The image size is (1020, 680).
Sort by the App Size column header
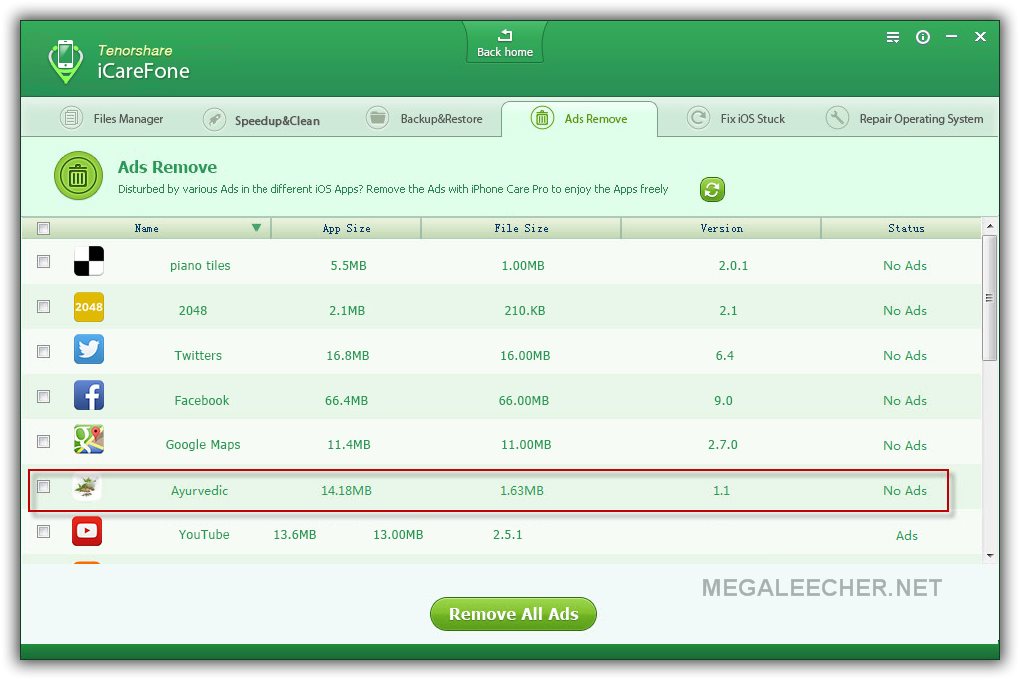[346, 228]
